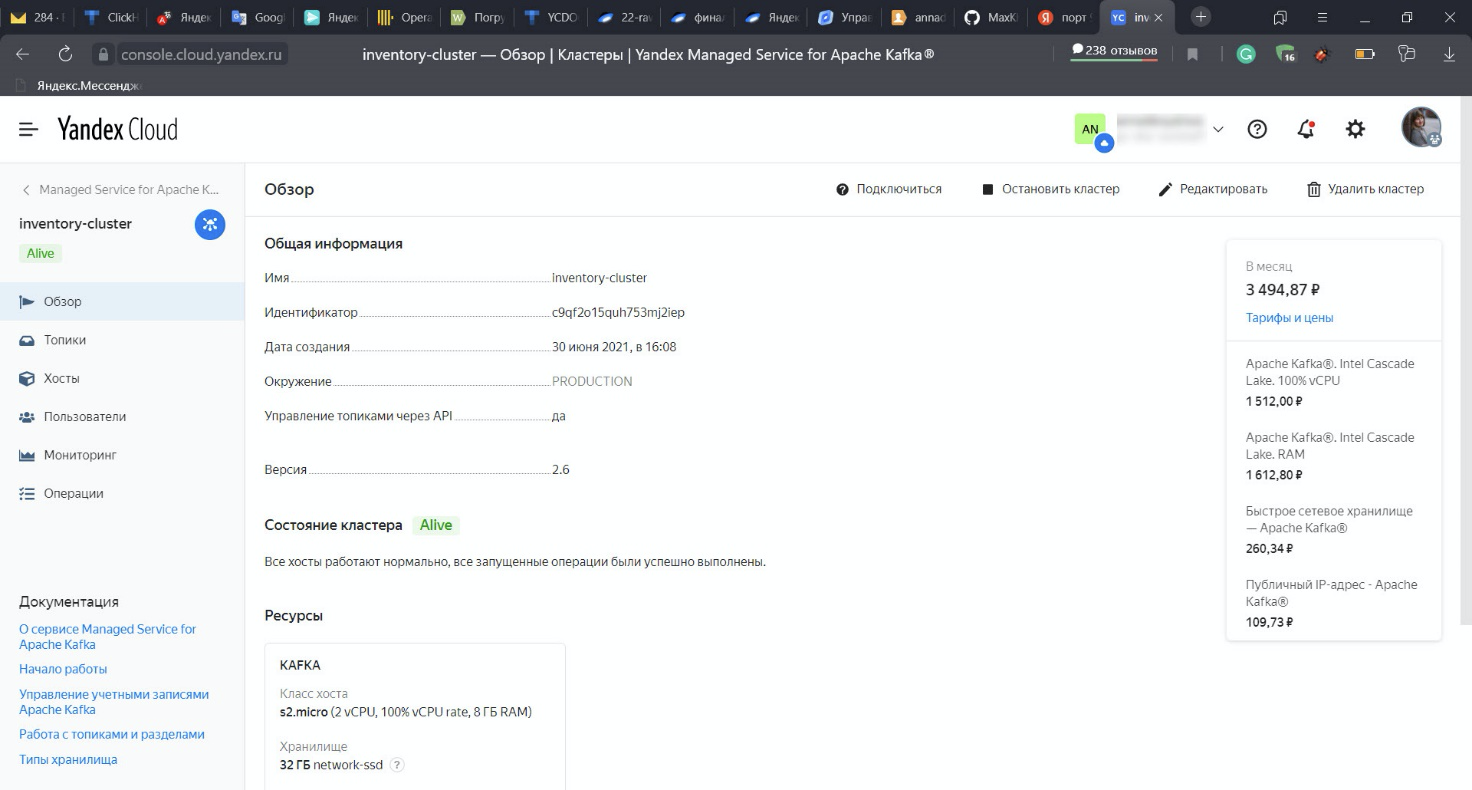Click the green shield extension with 16
The image size is (1472, 790).
[x=1286, y=54]
